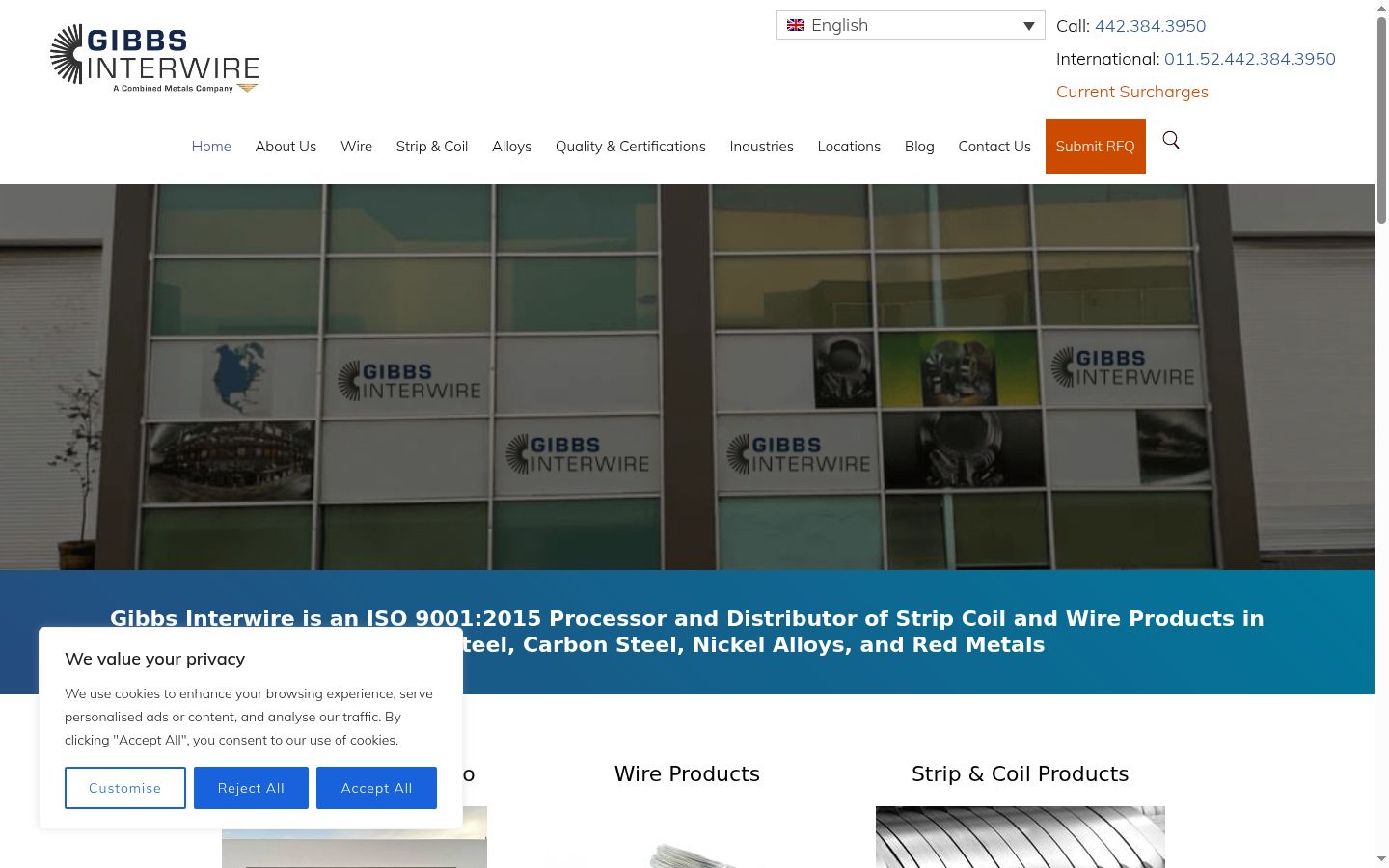Open the Strip & Coil menu
The width and height of the screenshot is (1389, 868).
(x=432, y=147)
